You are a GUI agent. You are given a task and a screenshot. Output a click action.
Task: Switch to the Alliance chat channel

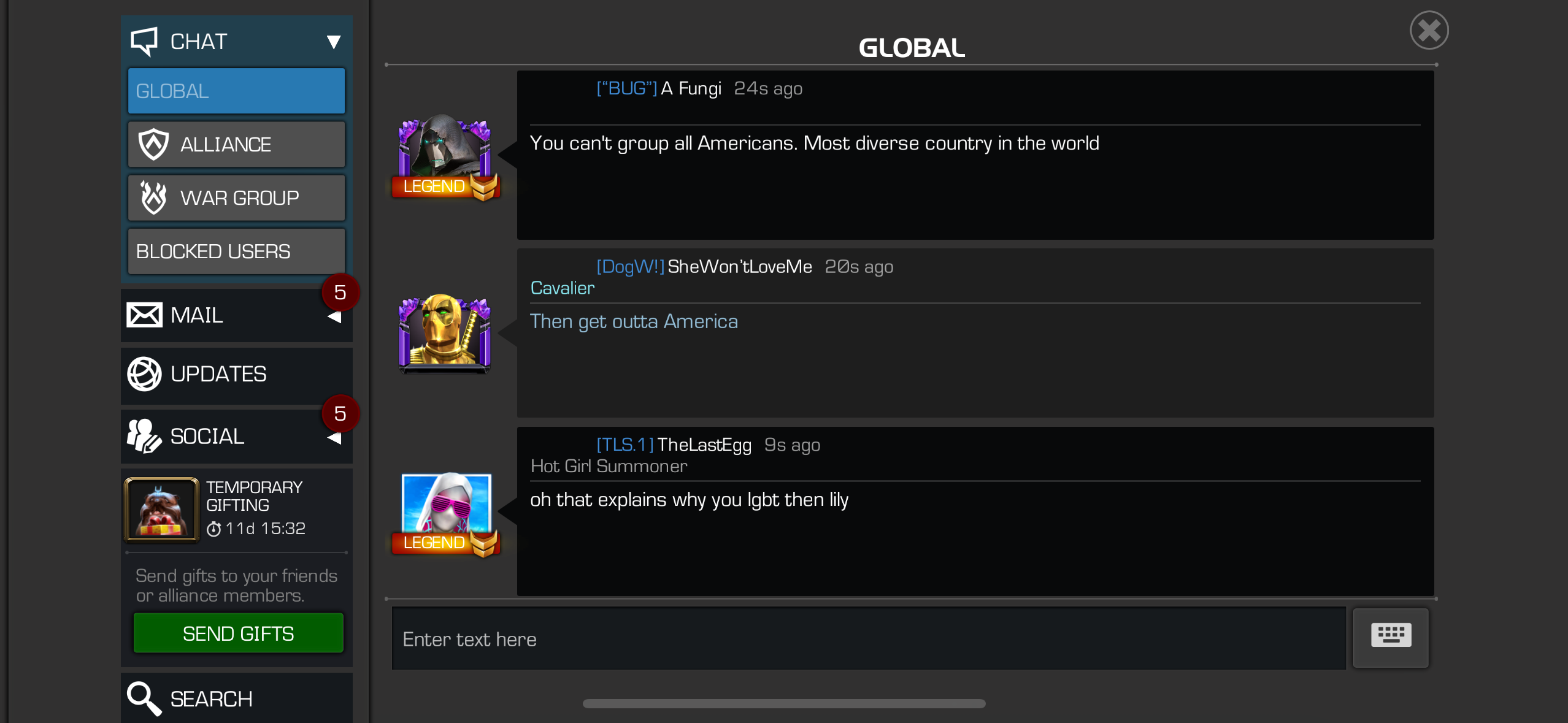[236, 144]
